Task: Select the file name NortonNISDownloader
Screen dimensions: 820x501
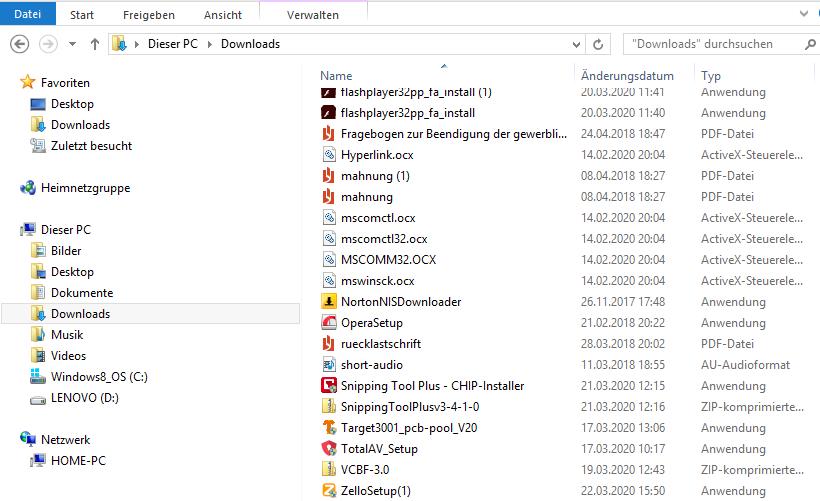Action: coord(401,302)
